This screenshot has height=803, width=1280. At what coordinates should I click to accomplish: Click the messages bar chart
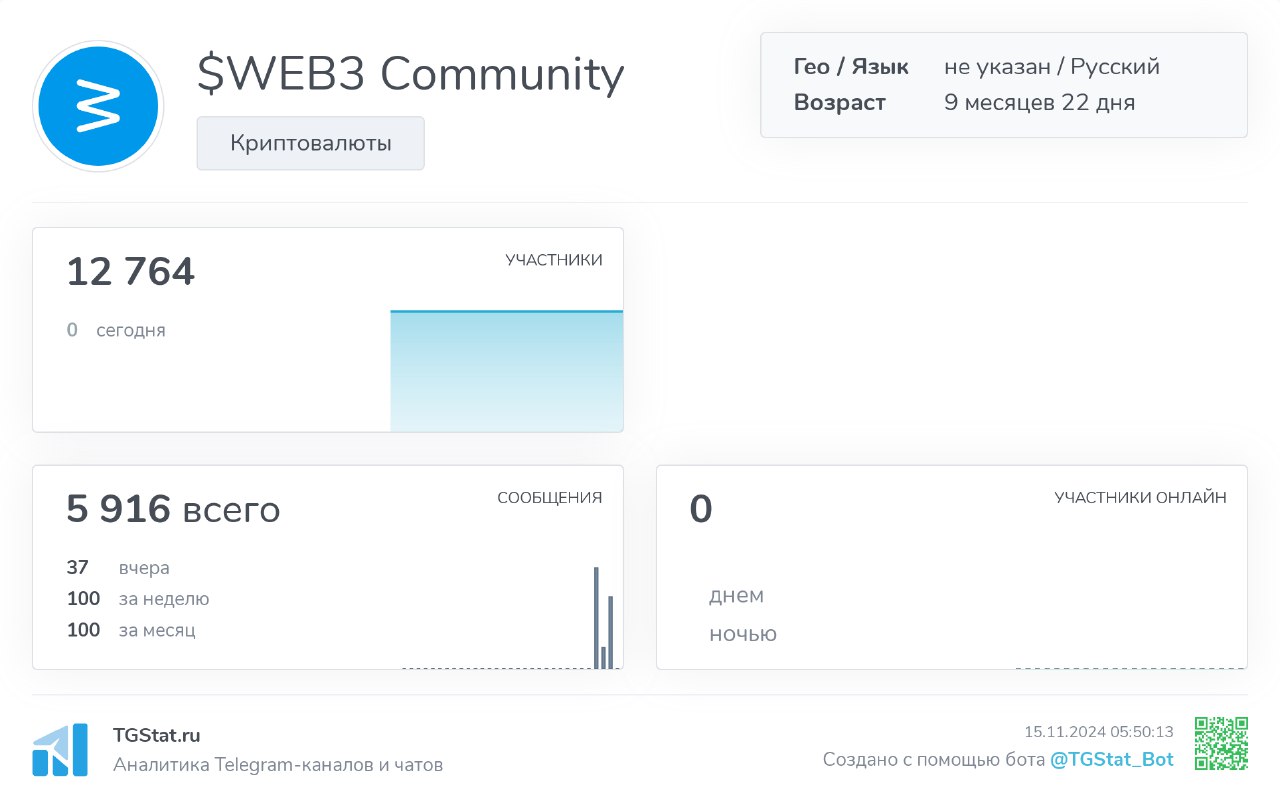coord(510,617)
